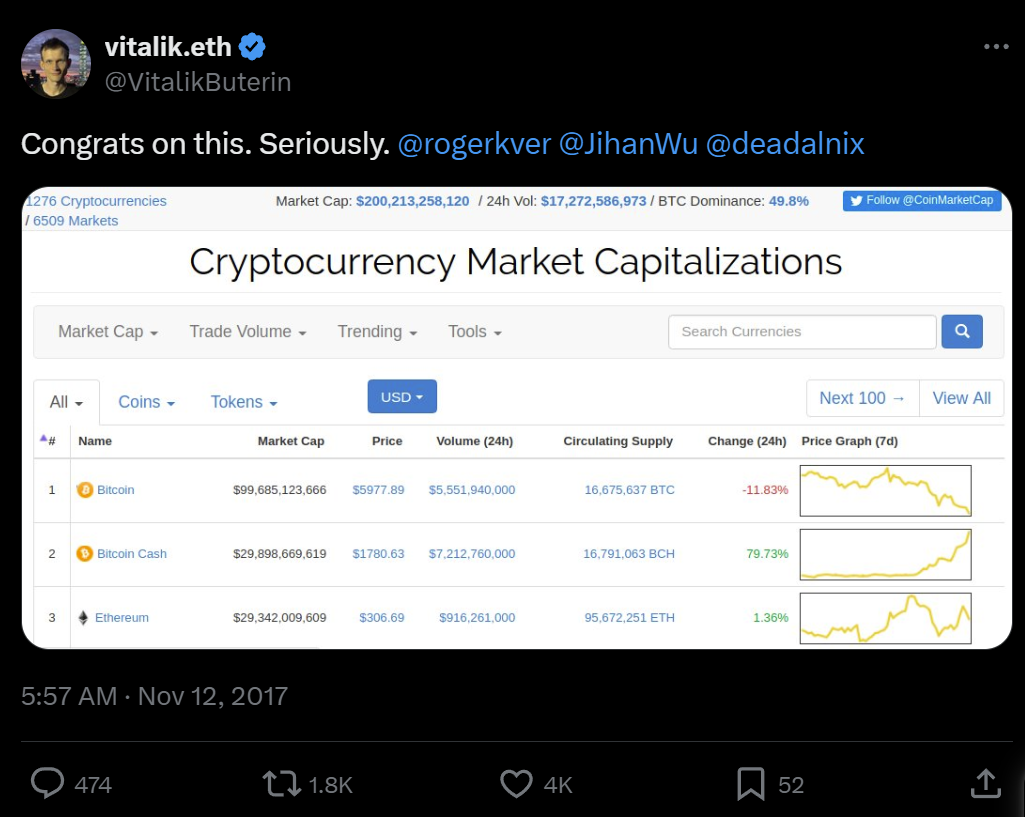Click vitalik.eth profile avatar
Image resolution: width=1025 pixels, height=817 pixels.
pos(56,64)
